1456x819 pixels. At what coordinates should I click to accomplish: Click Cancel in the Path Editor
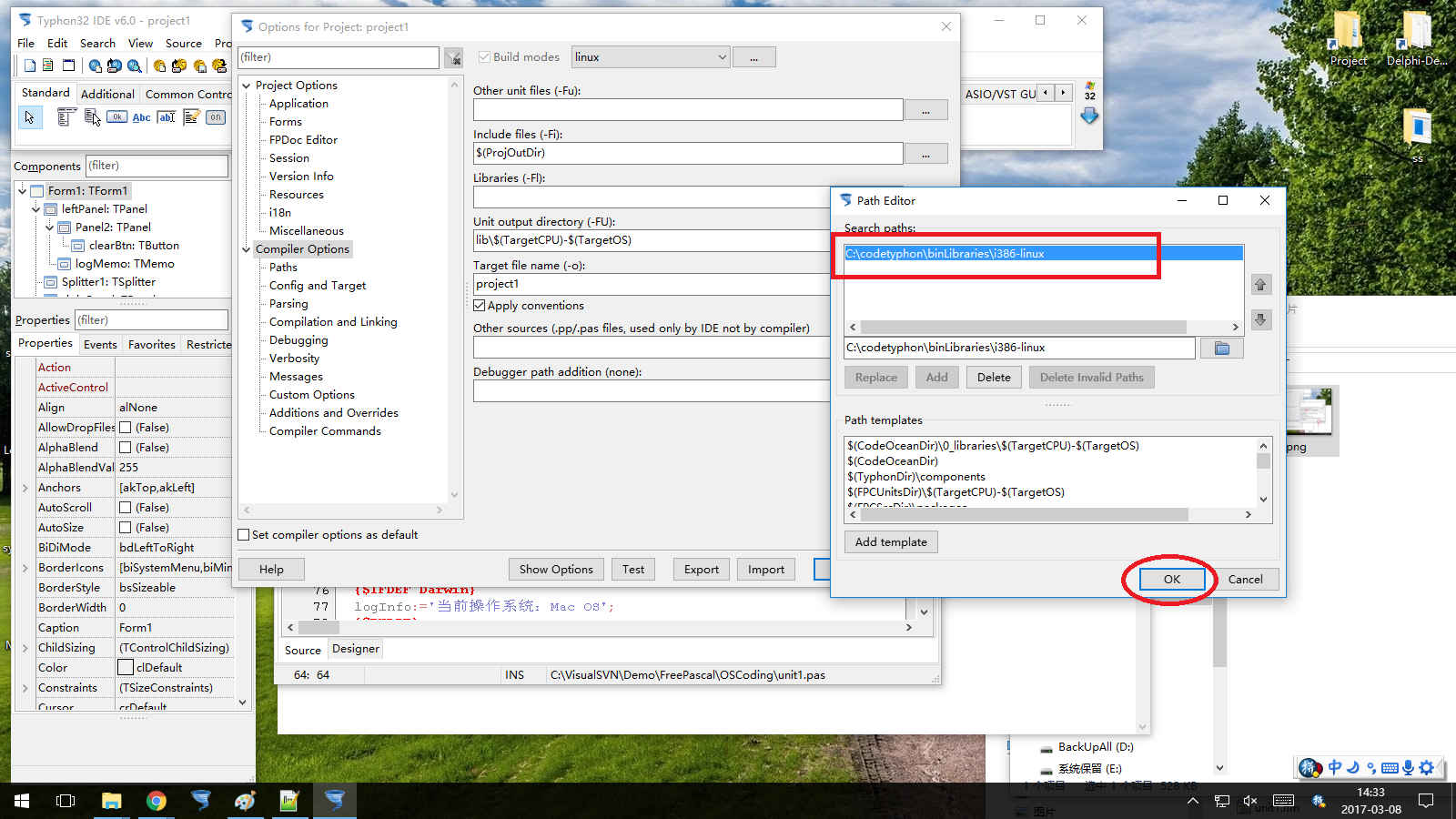point(1245,579)
